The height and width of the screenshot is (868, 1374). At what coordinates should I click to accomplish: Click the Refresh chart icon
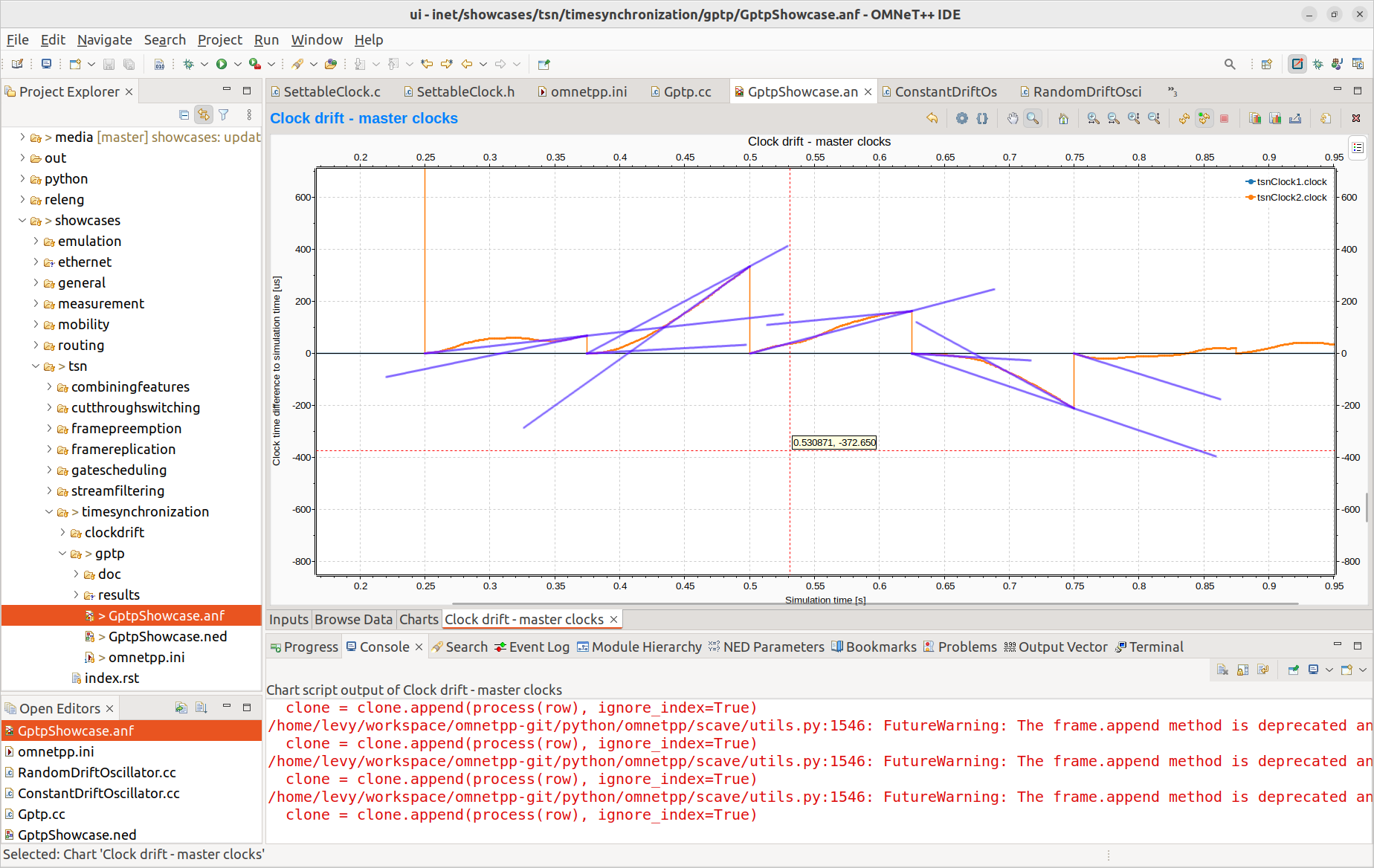(x=1183, y=118)
